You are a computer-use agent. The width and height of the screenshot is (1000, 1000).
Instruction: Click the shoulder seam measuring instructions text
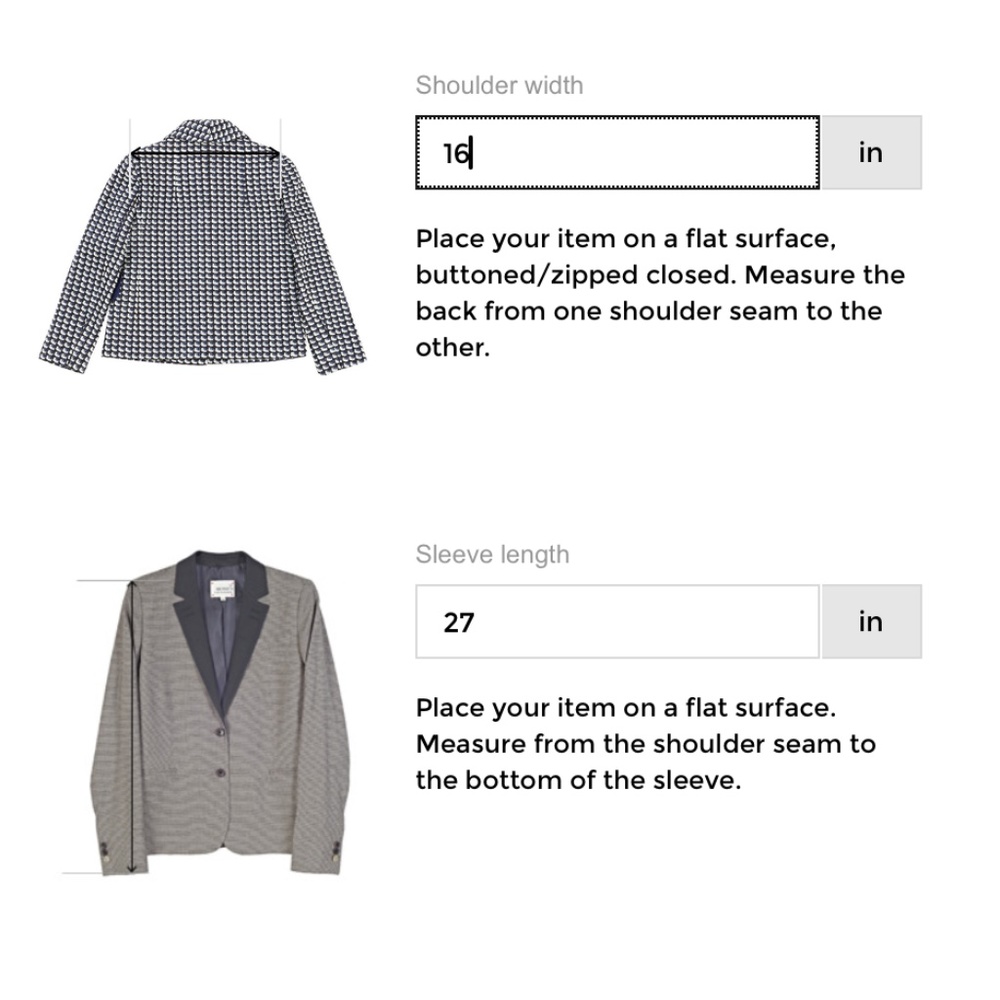(x=660, y=293)
